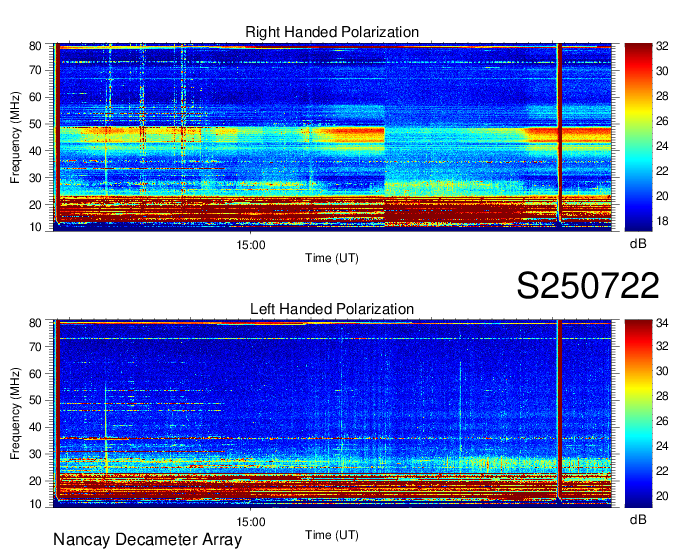
Task: Click 'Frequency (MHz)' label of top plot
Action: coord(15,137)
